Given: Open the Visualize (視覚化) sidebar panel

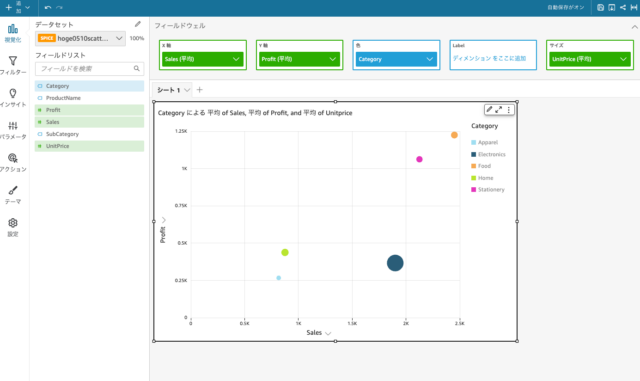Looking at the screenshot, I should tap(13, 33).
